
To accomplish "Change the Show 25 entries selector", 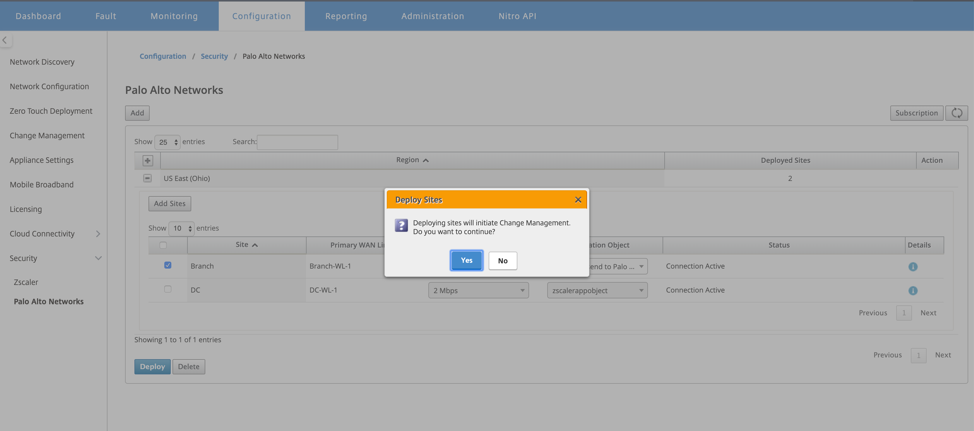I will coord(167,142).
